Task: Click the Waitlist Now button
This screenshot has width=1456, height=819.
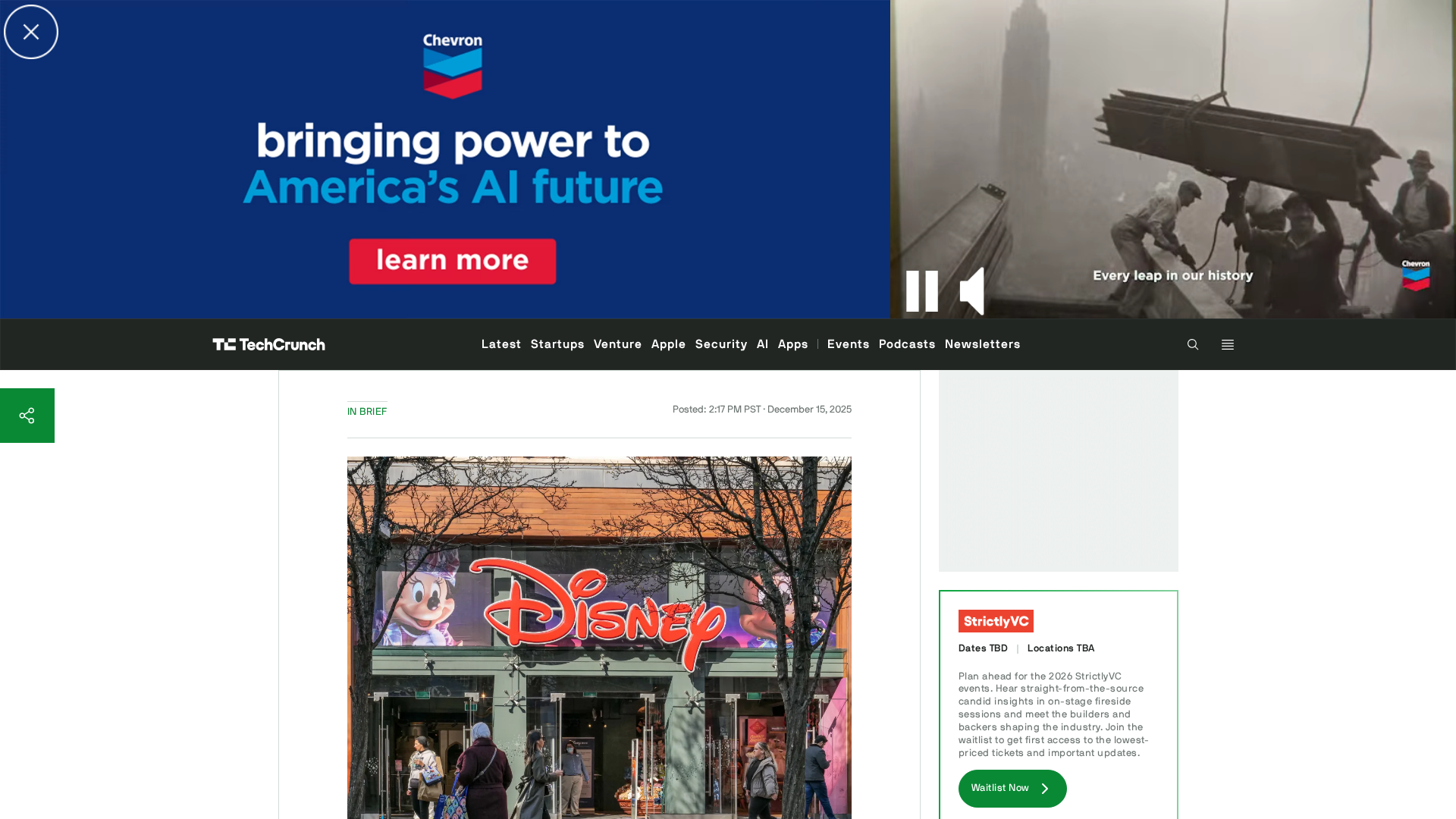Action: pyautogui.click(x=1012, y=789)
